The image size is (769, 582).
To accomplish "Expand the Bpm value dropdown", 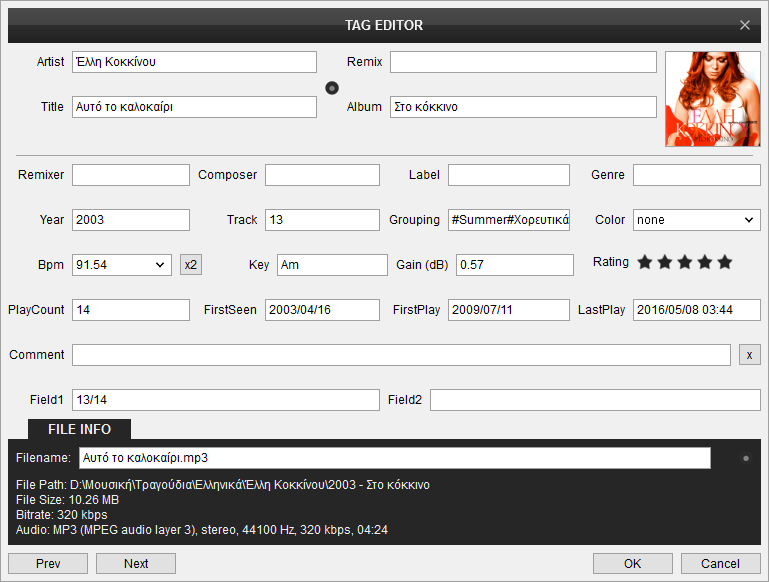I will [x=161, y=265].
